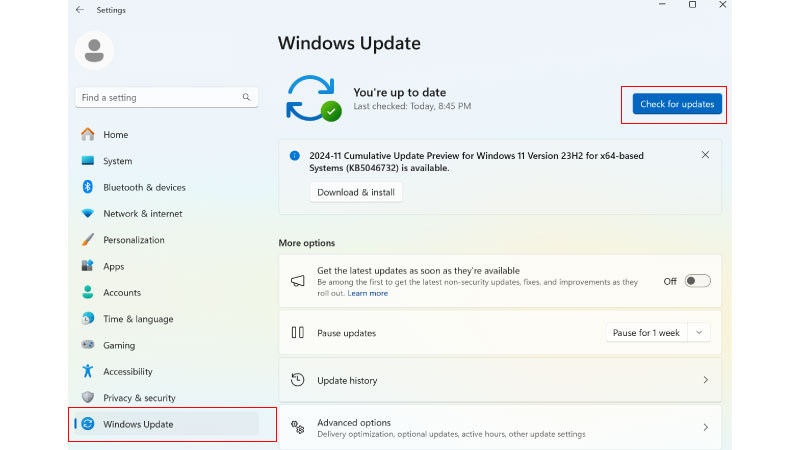The height and width of the screenshot is (450, 800).
Task: Click the Advanced options gears icon
Action: 297,427
